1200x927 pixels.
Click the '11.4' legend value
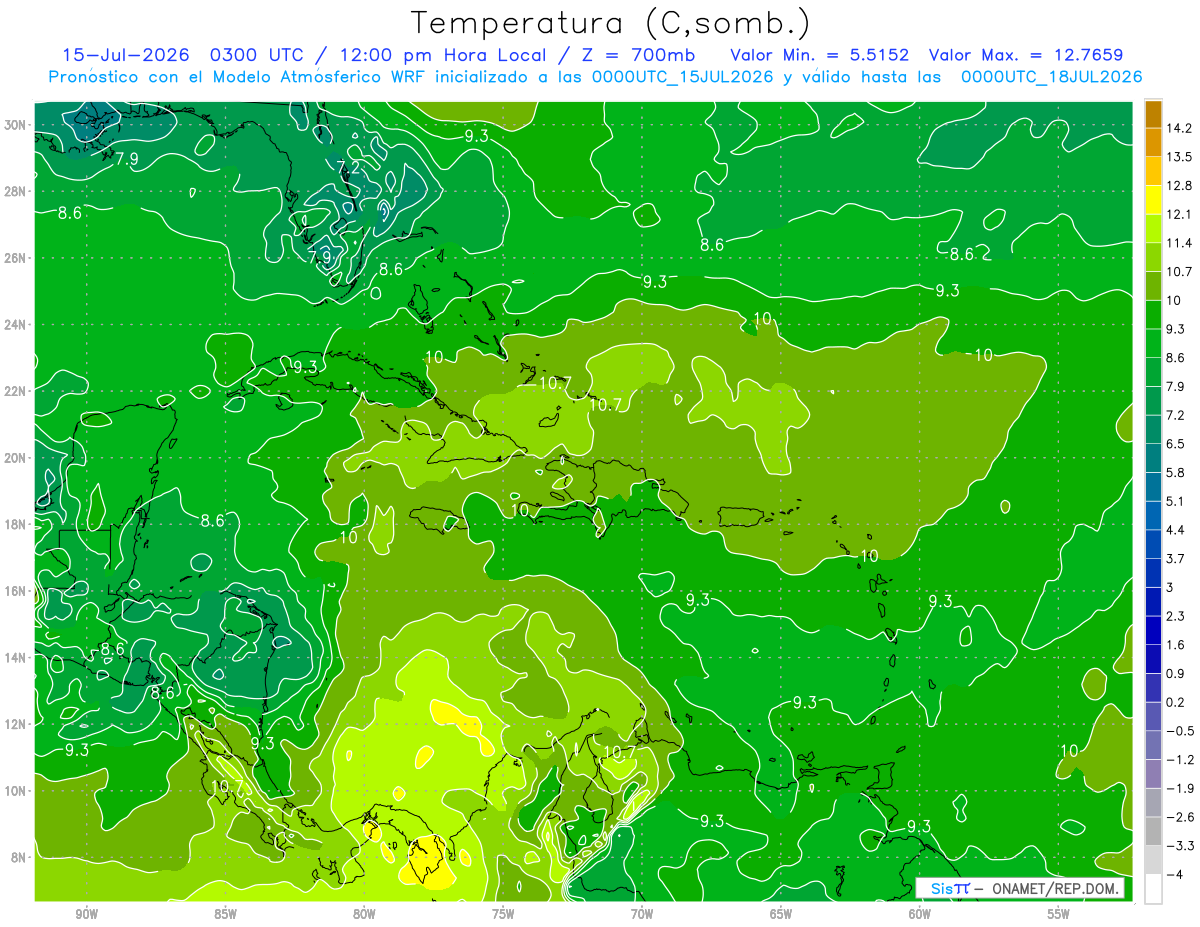point(1179,243)
